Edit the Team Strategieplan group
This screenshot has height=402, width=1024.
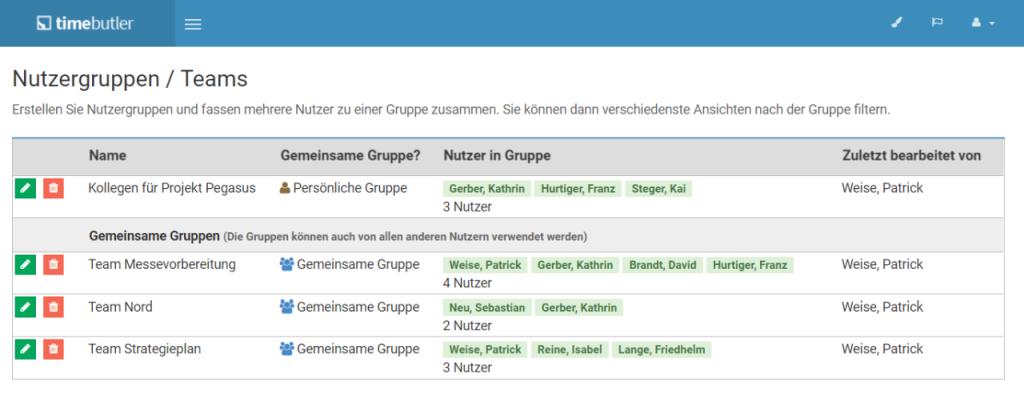click(25, 350)
